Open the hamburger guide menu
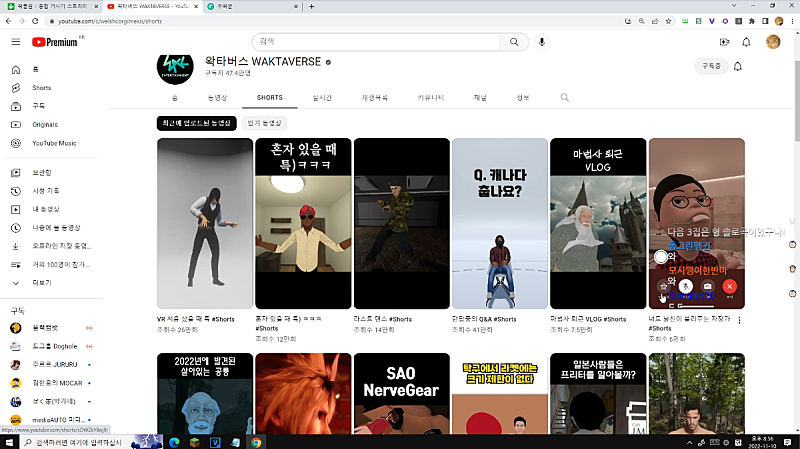The width and height of the screenshot is (800, 449). tap(15, 42)
